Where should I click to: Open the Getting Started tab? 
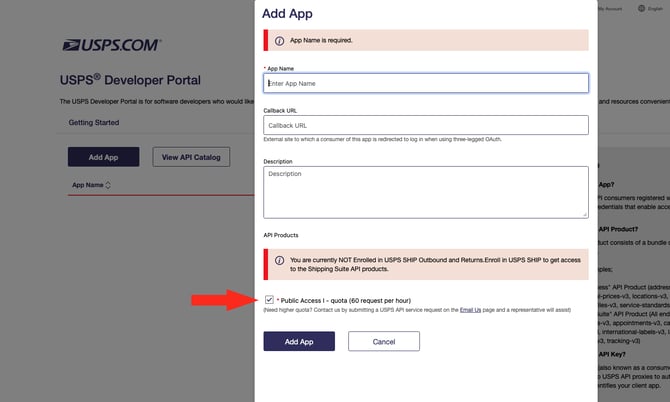tap(93, 123)
